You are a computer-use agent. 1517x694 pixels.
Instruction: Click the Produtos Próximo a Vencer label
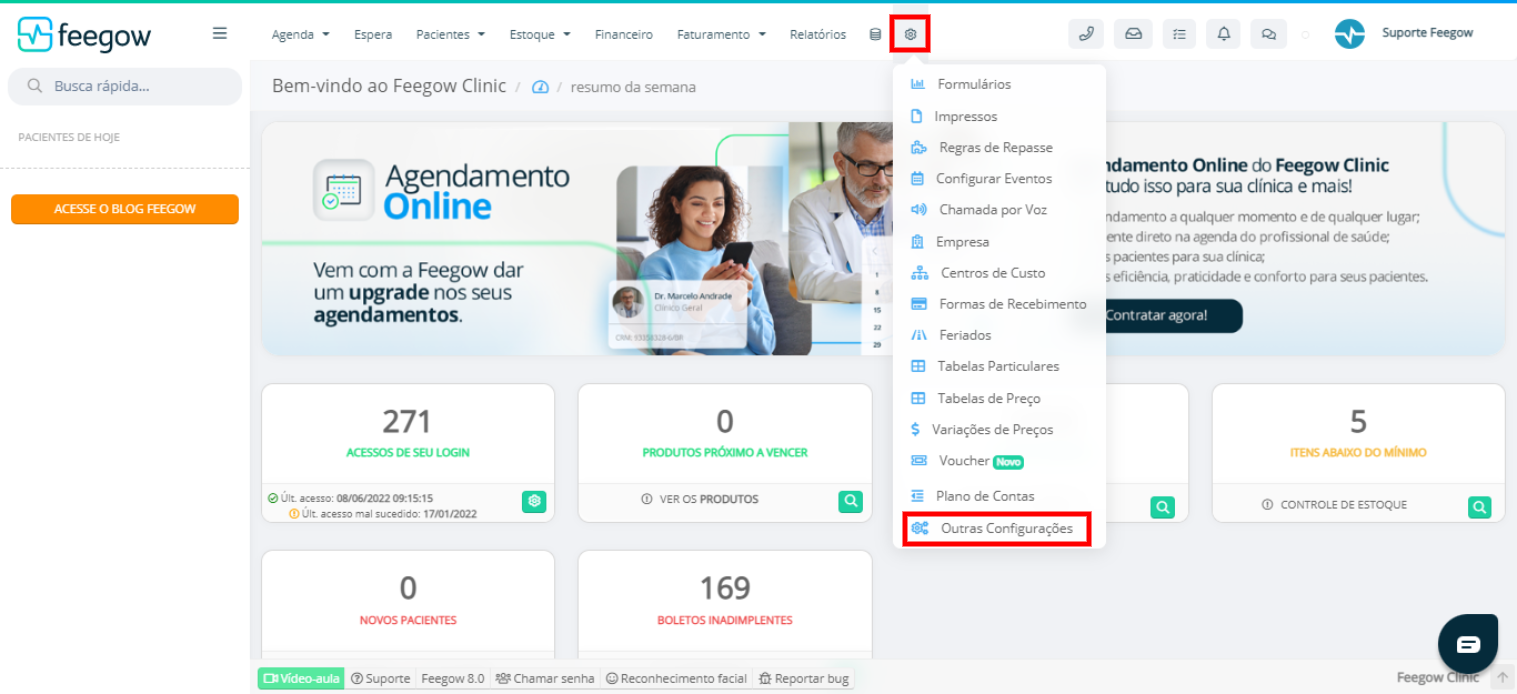click(x=725, y=452)
